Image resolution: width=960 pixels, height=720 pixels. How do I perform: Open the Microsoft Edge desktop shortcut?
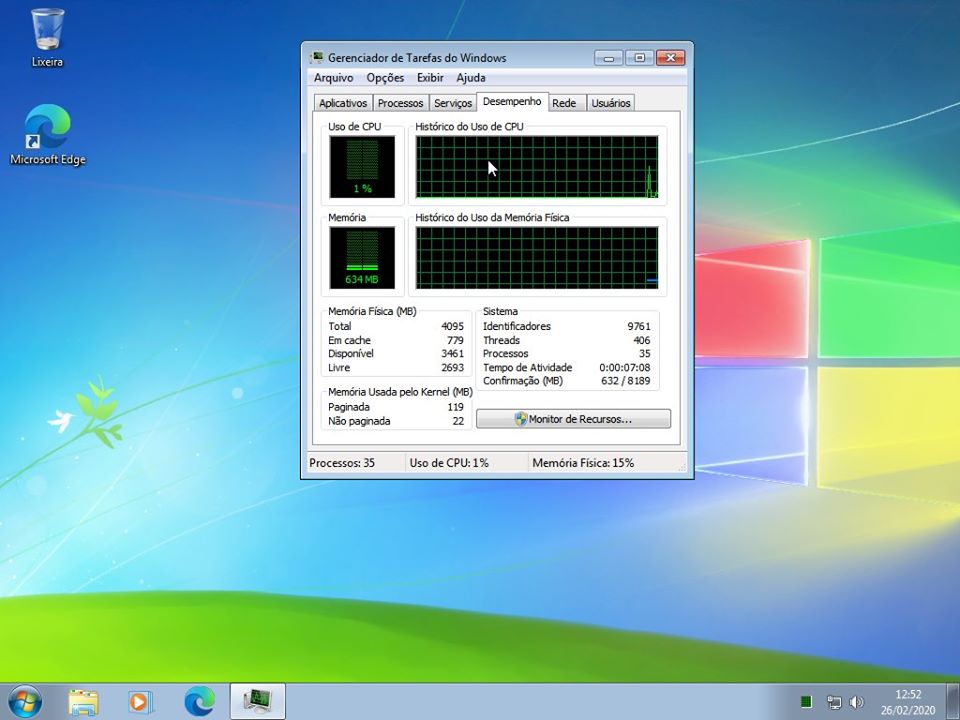47,135
